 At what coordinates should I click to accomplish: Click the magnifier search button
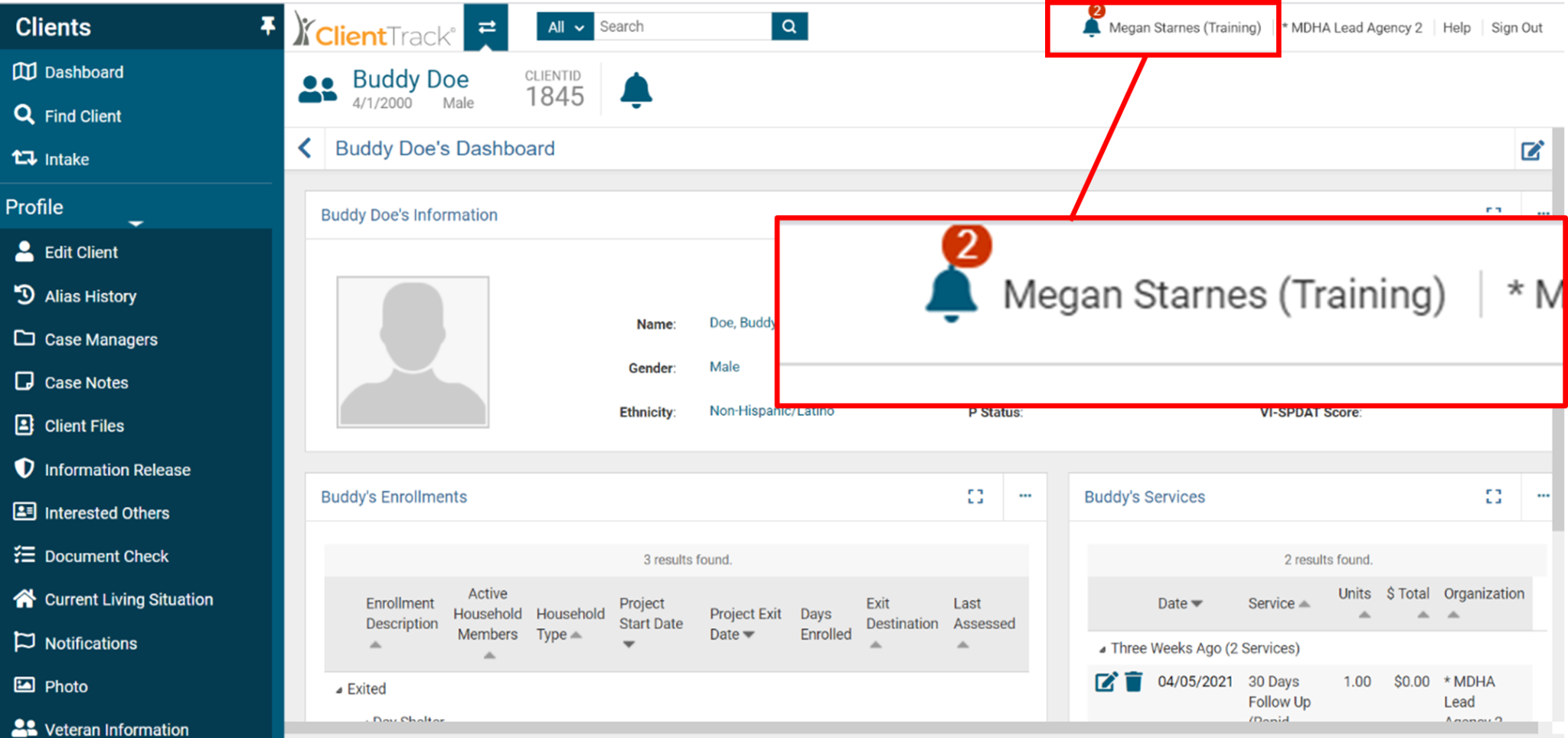click(789, 27)
